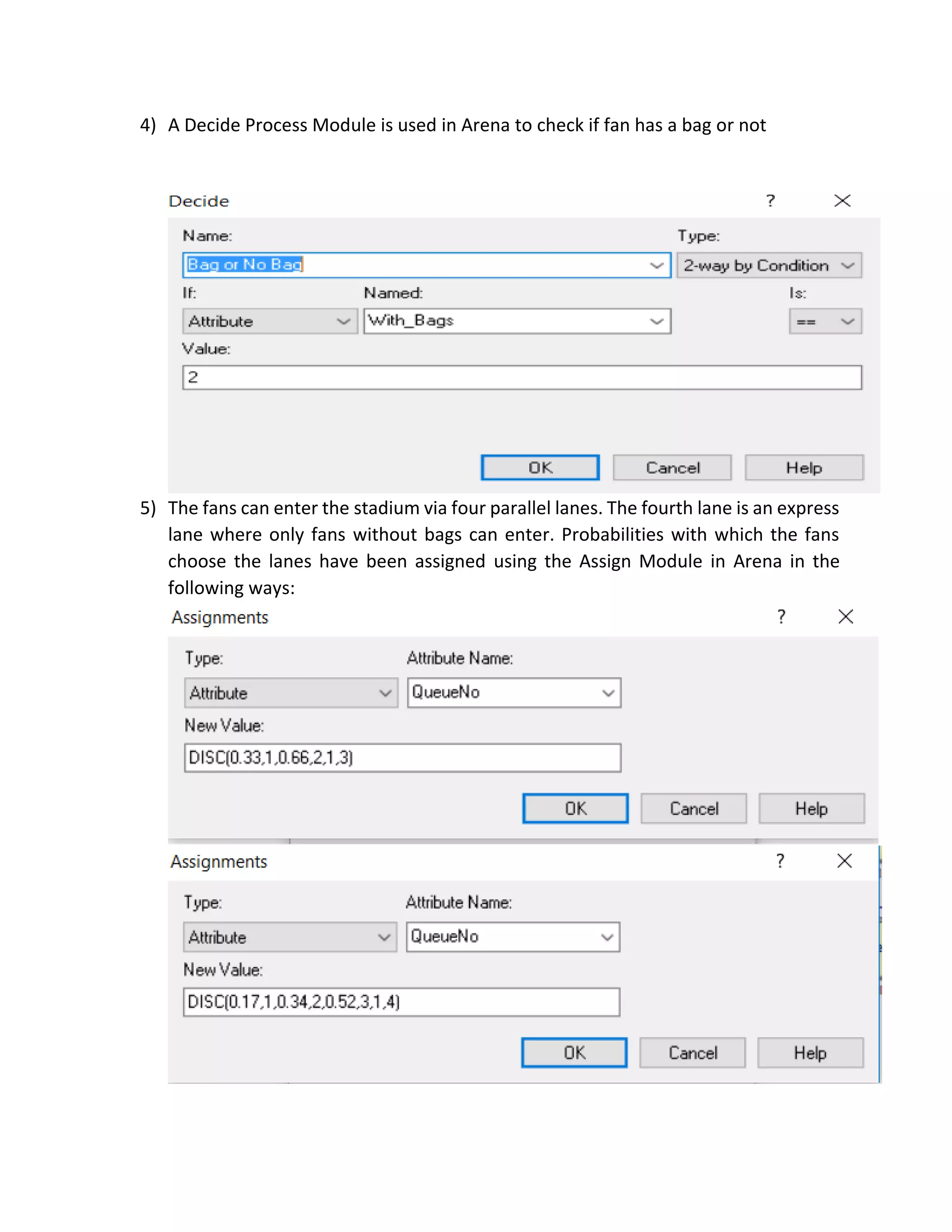
Task: Close the first Assignments dialog
Action: 846,616
